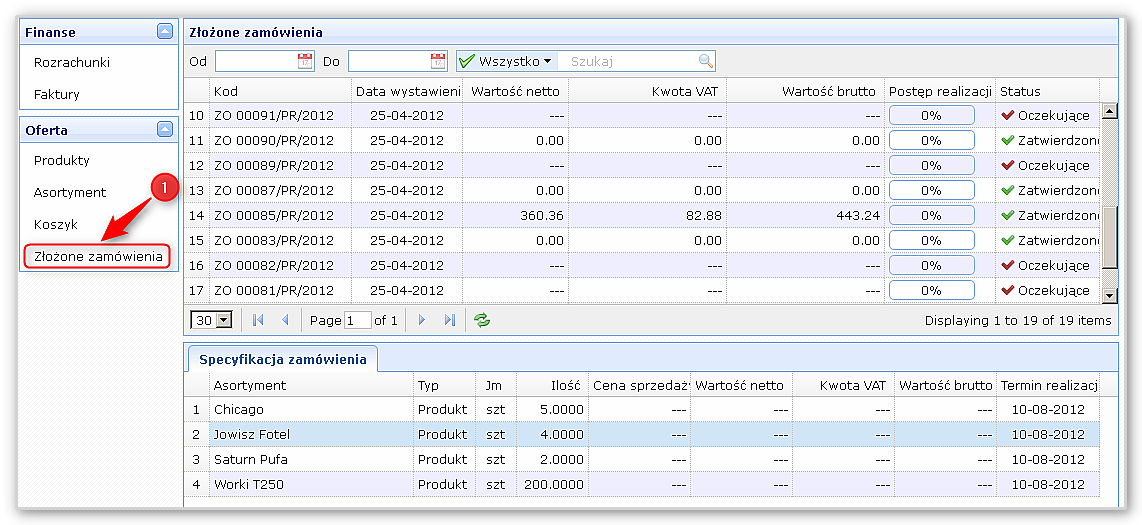Open the 'Do' date calendar picker
This screenshot has width=1142, height=525.
(438, 62)
